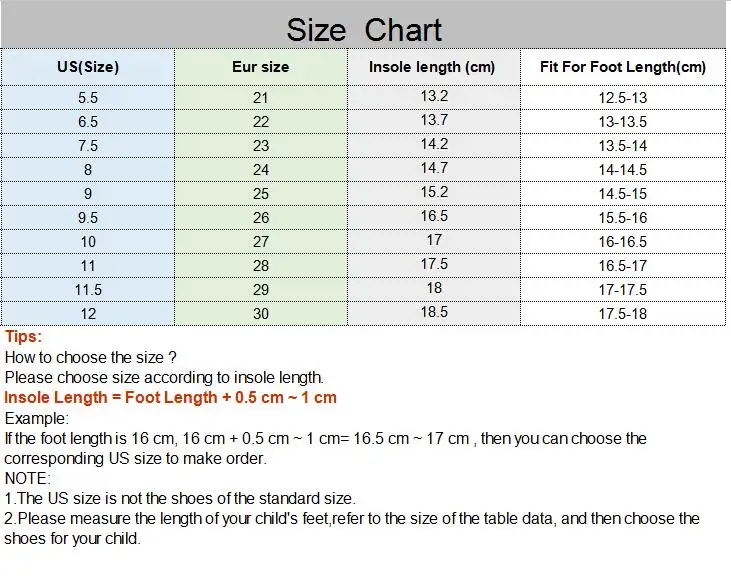The height and width of the screenshot is (576, 731).
Task: Click the NOTE: label
Action: point(28,478)
